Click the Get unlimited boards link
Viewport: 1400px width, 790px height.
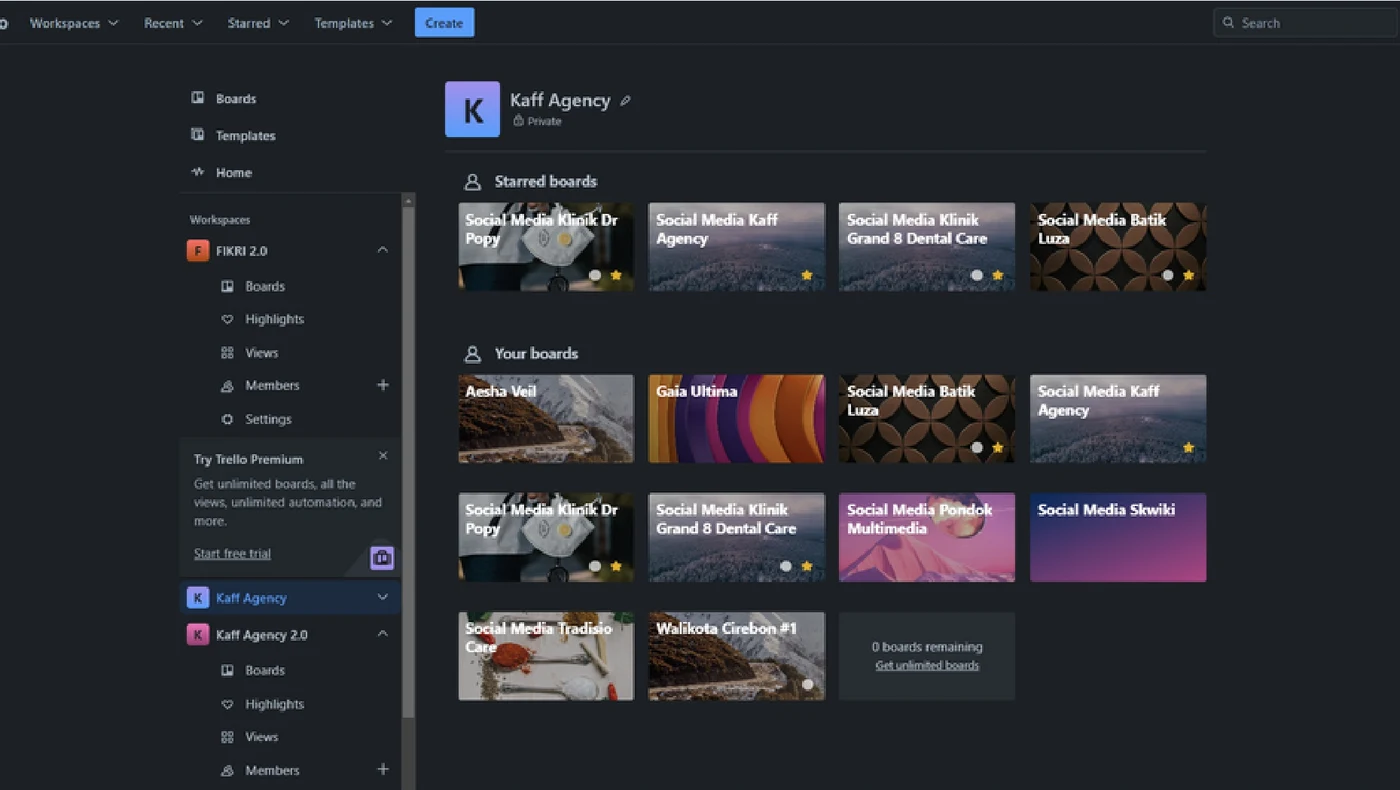(x=927, y=666)
